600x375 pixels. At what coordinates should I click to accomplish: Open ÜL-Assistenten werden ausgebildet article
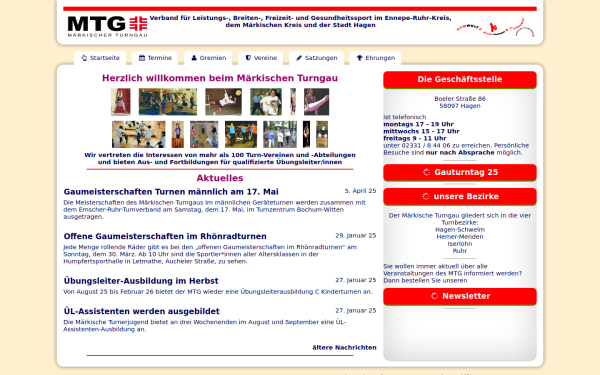[x=142, y=311]
